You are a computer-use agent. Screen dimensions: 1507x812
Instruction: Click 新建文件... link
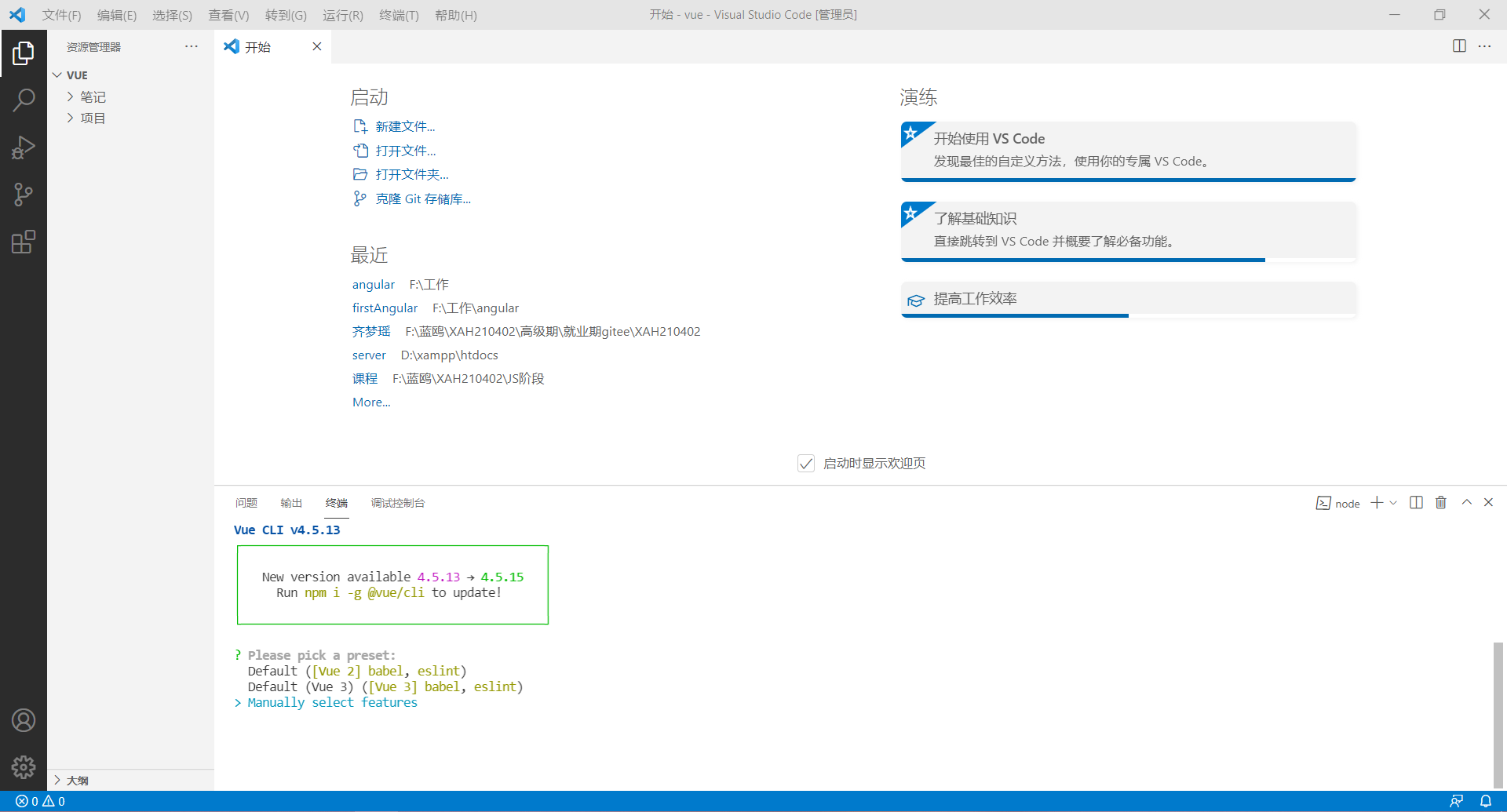pos(405,126)
